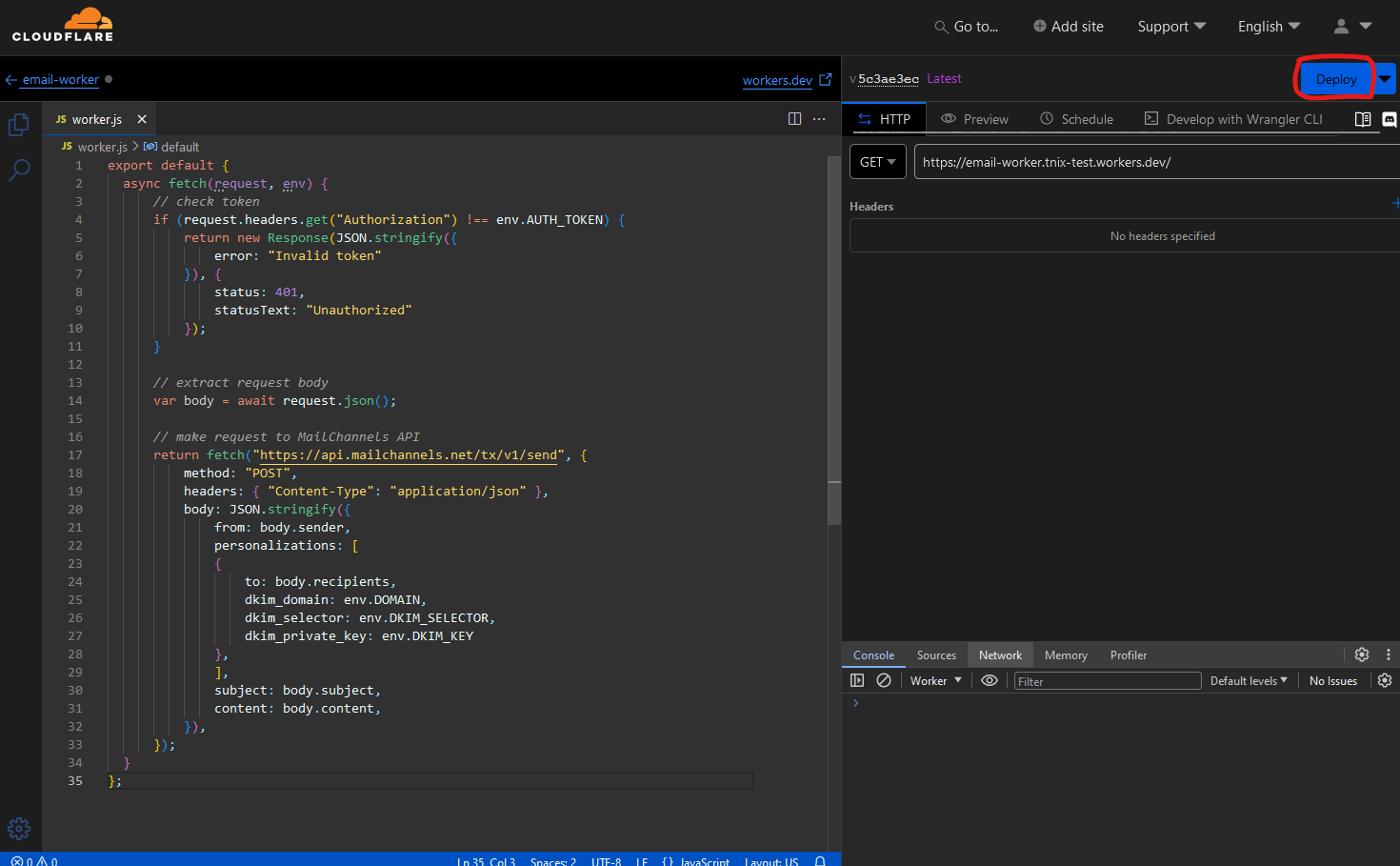
Task: Click the Deploy button
Action: (x=1335, y=79)
